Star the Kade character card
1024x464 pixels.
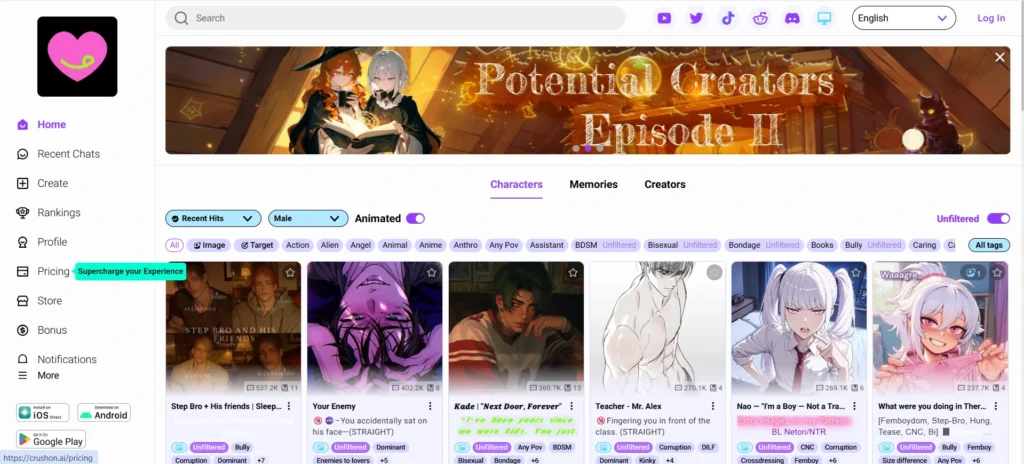point(573,273)
